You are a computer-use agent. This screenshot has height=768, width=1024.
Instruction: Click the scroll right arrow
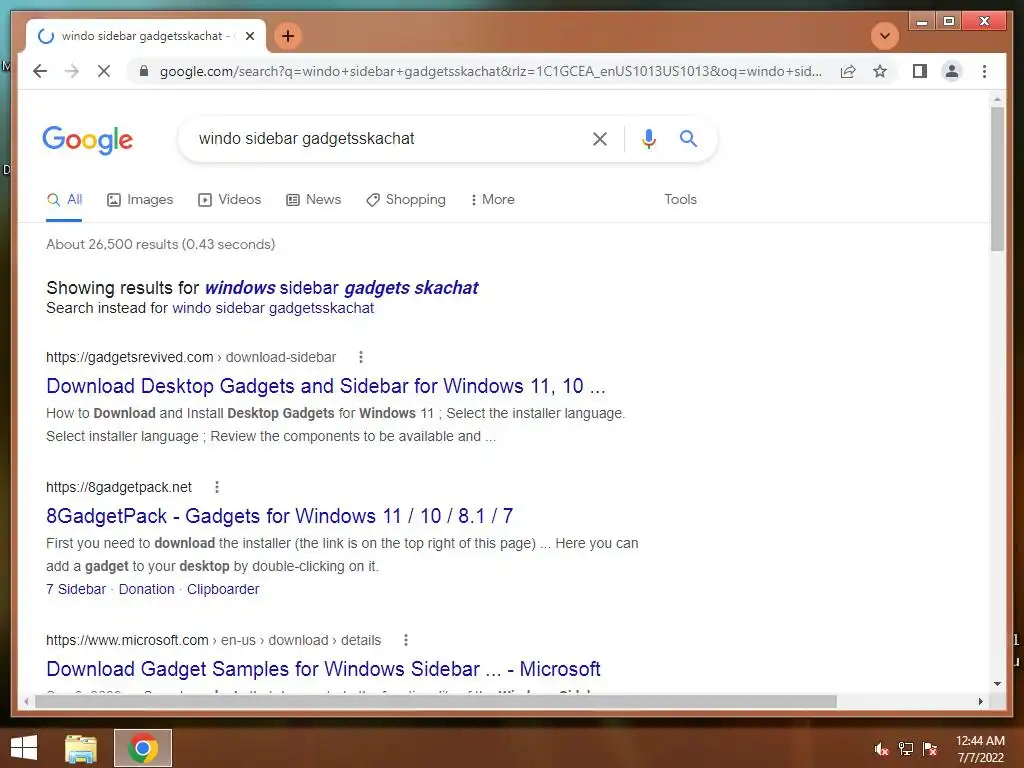[x=980, y=701]
